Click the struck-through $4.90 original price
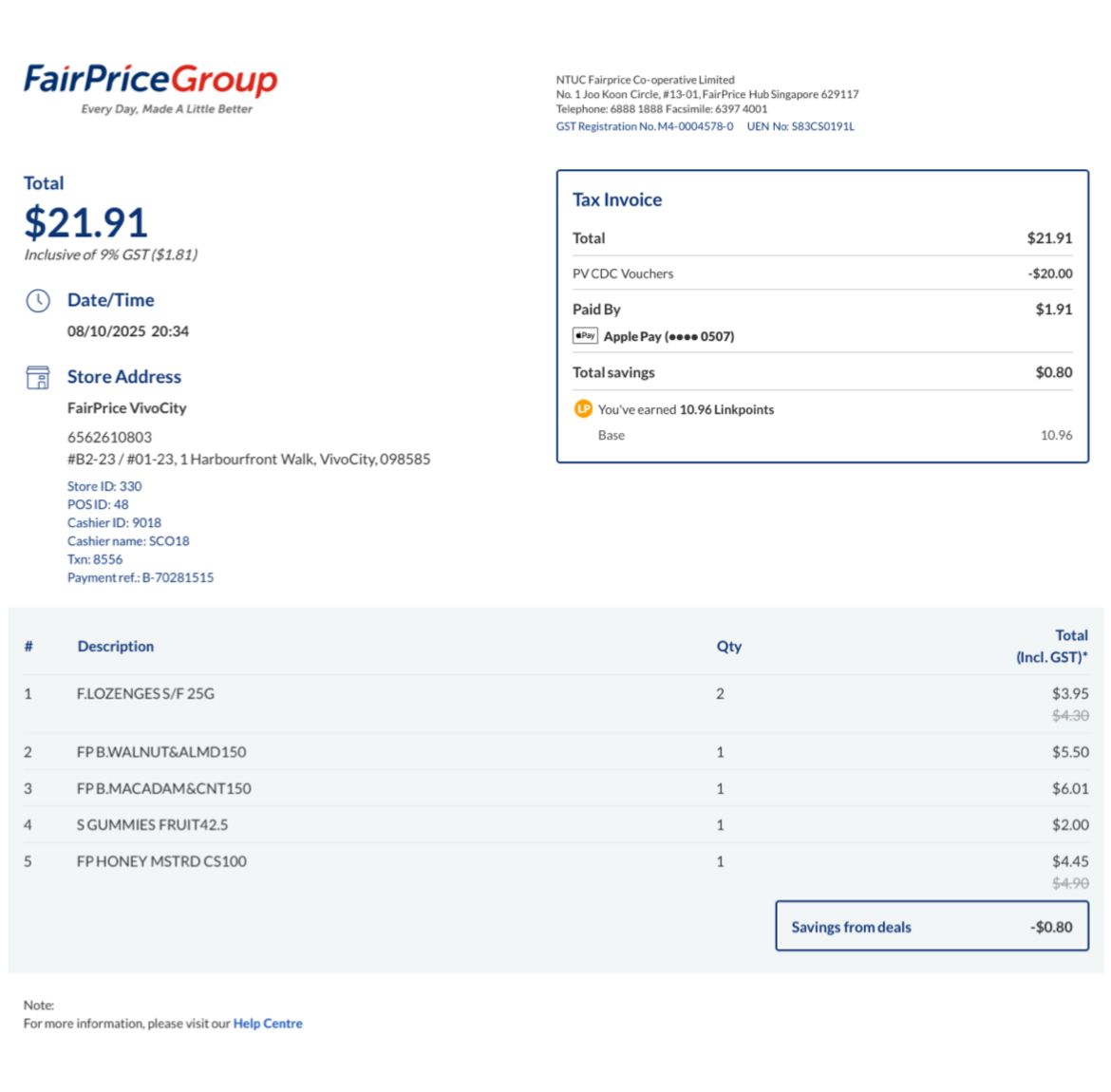Image resolution: width=1111 pixels, height=1092 pixels. (1070, 884)
